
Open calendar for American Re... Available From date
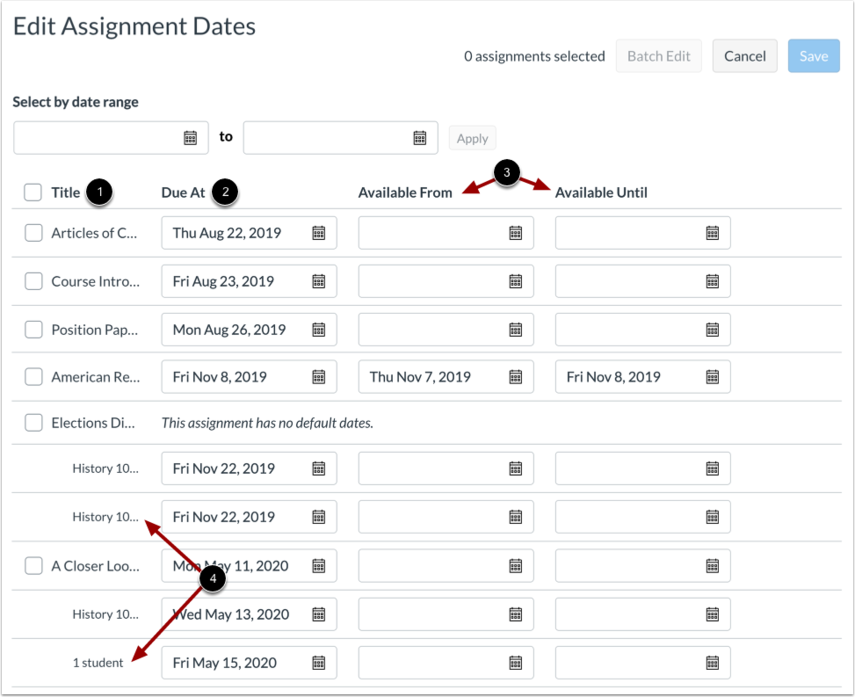click(515, 377)
